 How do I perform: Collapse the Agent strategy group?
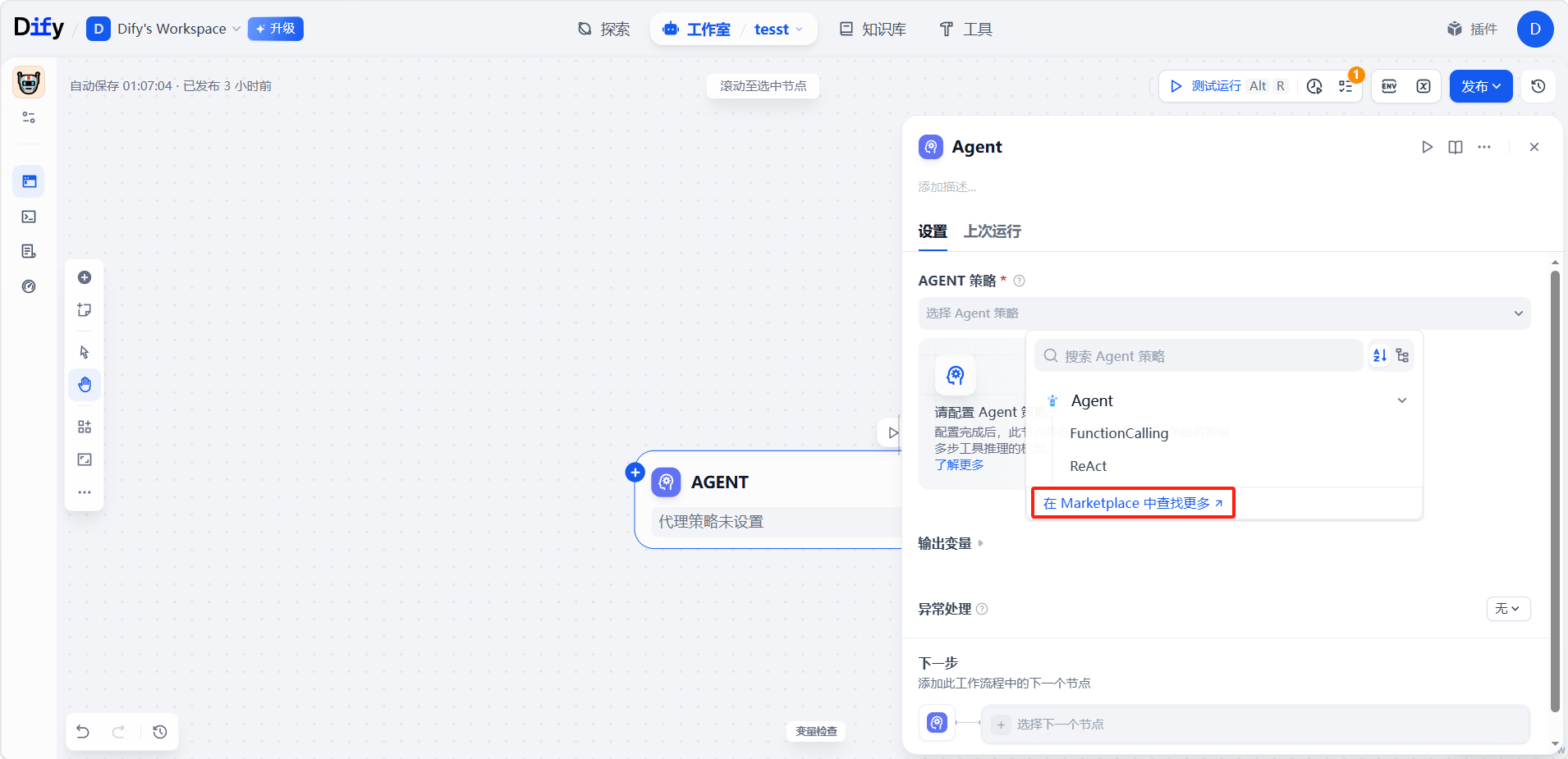tap(1402, 400)
